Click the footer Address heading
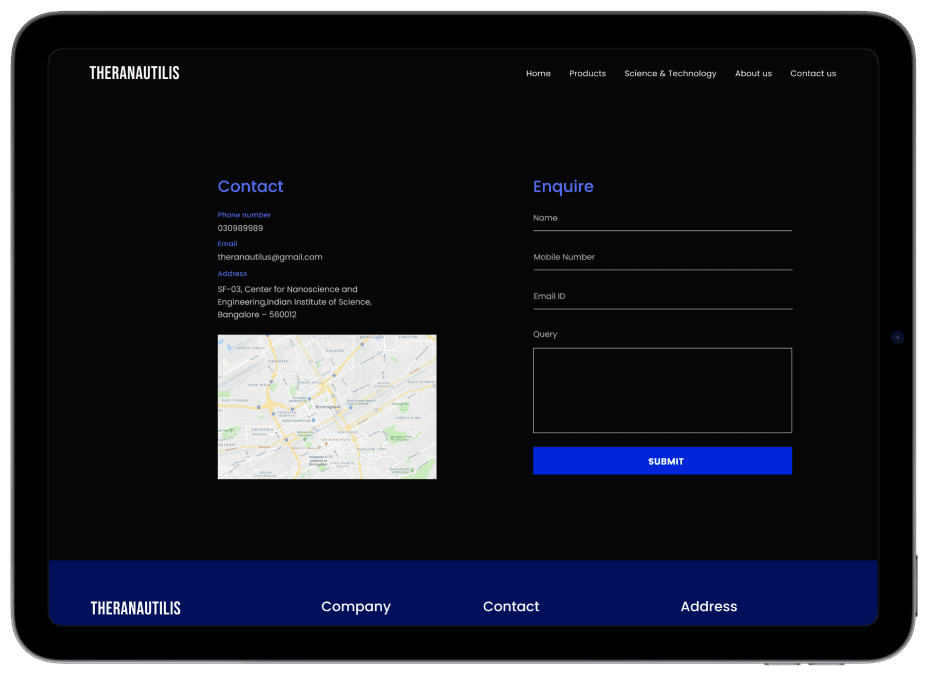927x674 pixels. pos(708,607)
